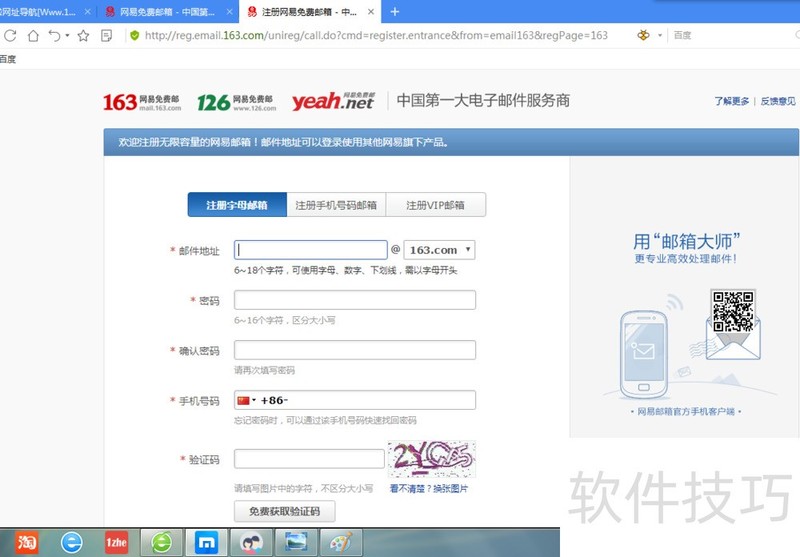Open the 1zhe taskbar icon
Screen dimensions: 800x557
(x=116, y=543)
